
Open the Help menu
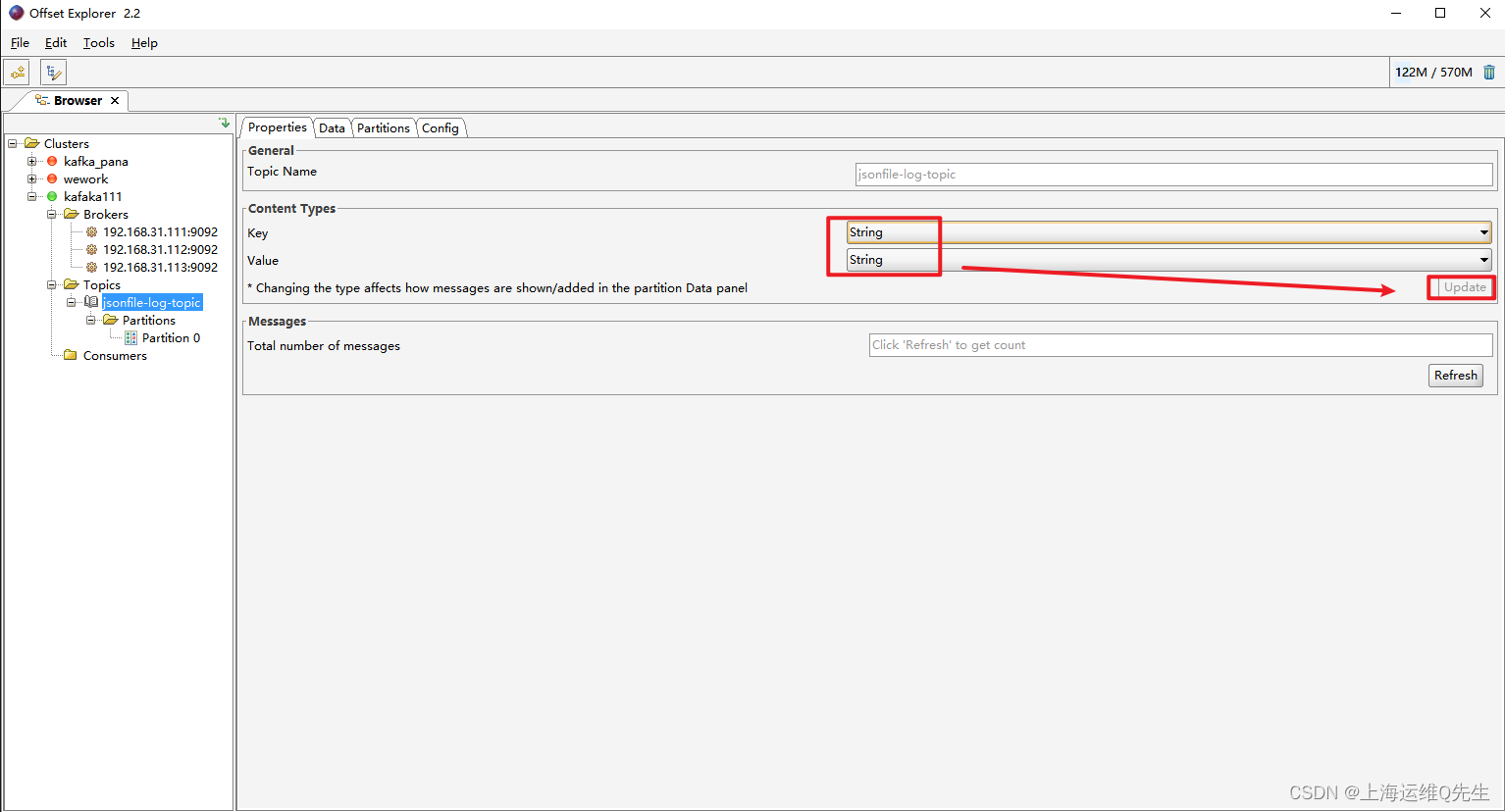pyautogui.click(x=144, y=43)
